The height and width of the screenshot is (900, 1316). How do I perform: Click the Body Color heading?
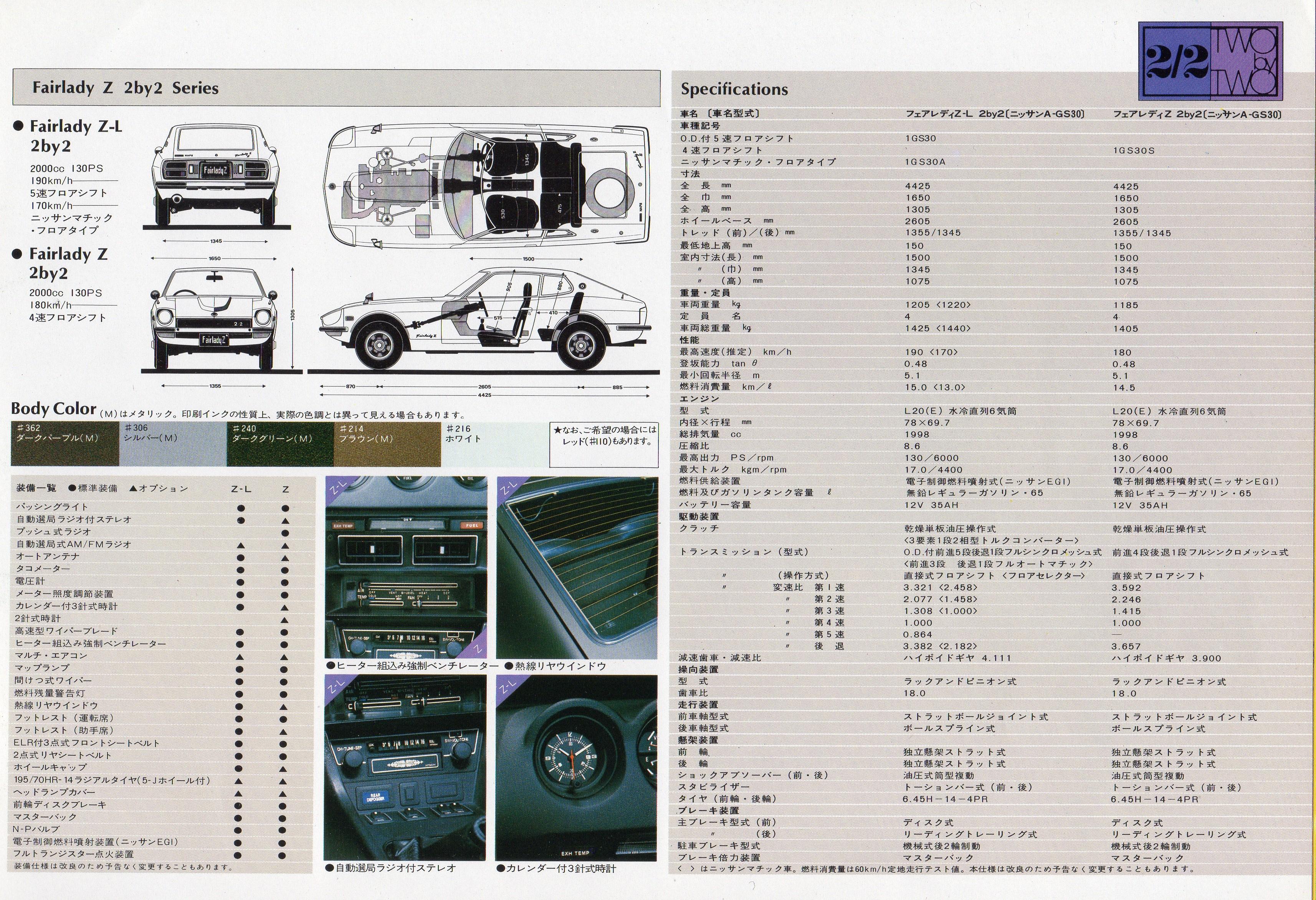tap(53, 409)
